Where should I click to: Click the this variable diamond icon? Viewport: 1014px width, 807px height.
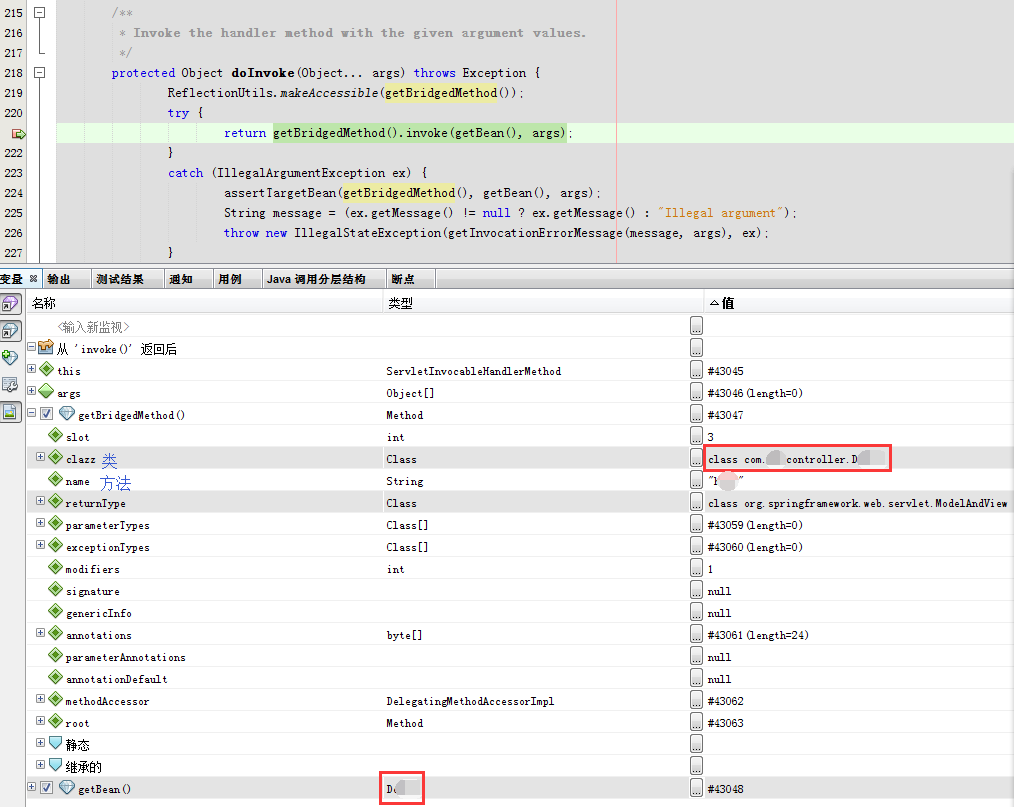[47, 369]
